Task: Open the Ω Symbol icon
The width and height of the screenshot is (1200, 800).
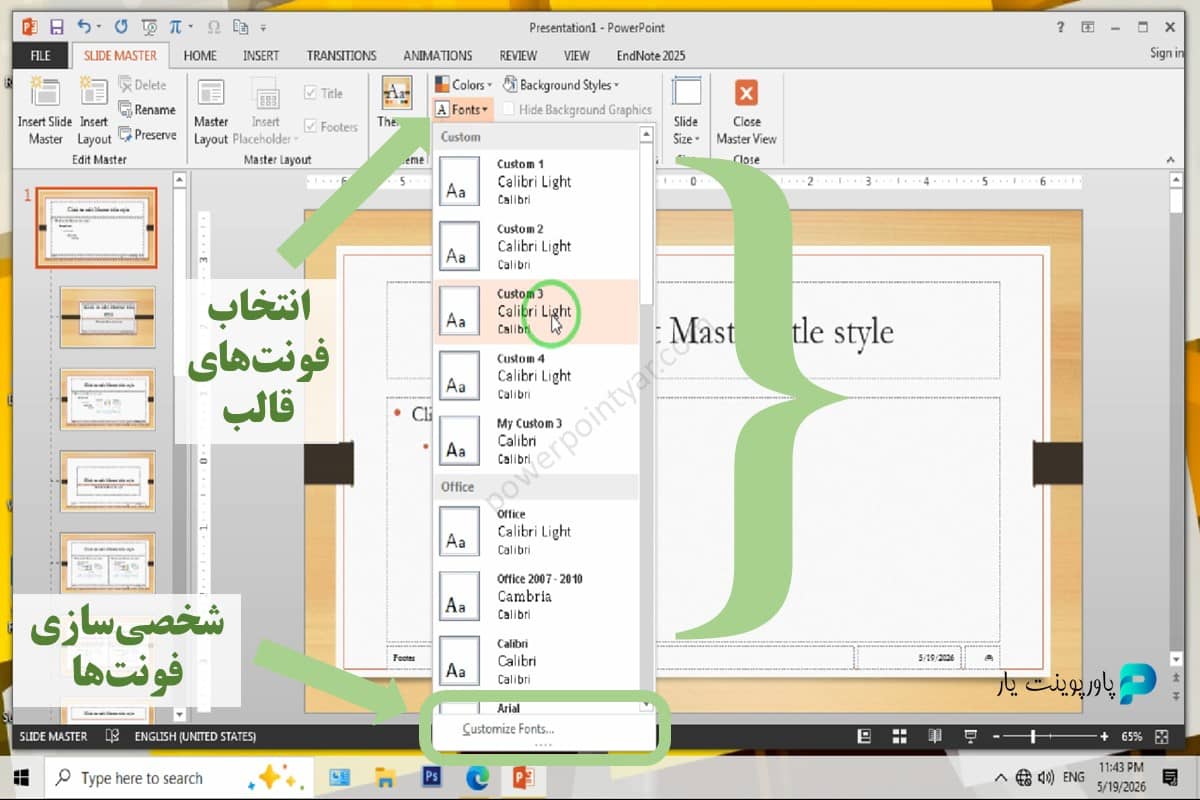Action: click(x=213, y=27)
